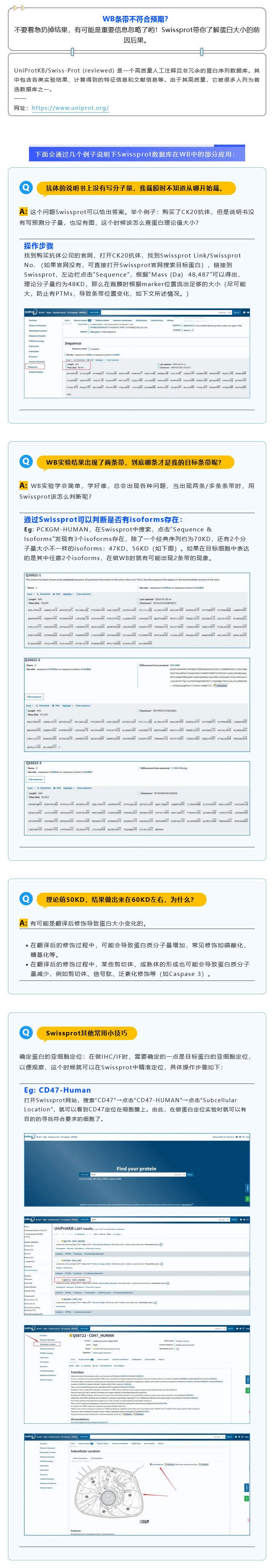Screen dimensions: 273x1568
Task: Click the Q icon beside the 50KD versus 60KD question
Action: click(x=26, y=898)
